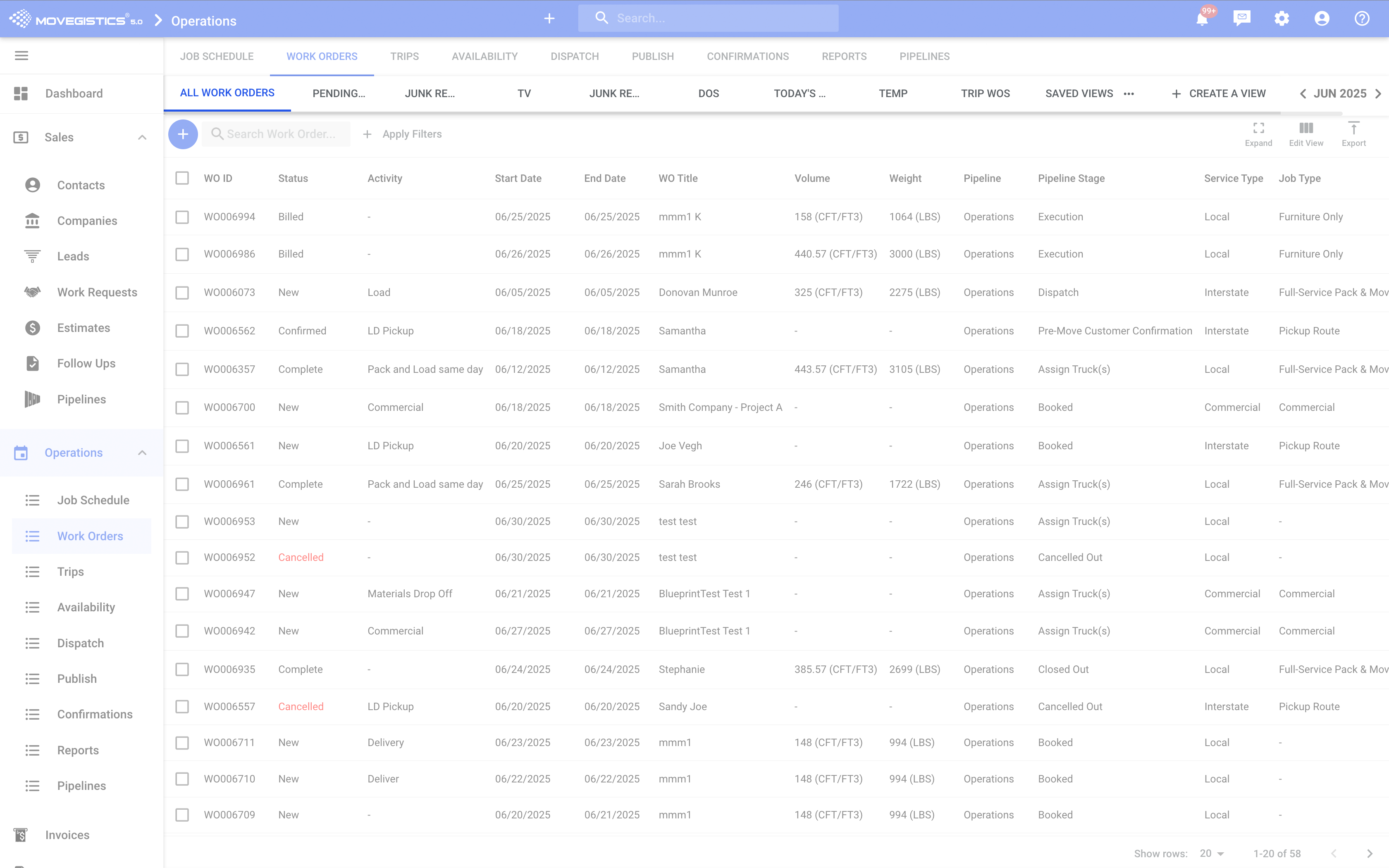Click the Search Work Order field
The width and height of the screenshot is (1389, 868).
(x=280, y=134)
